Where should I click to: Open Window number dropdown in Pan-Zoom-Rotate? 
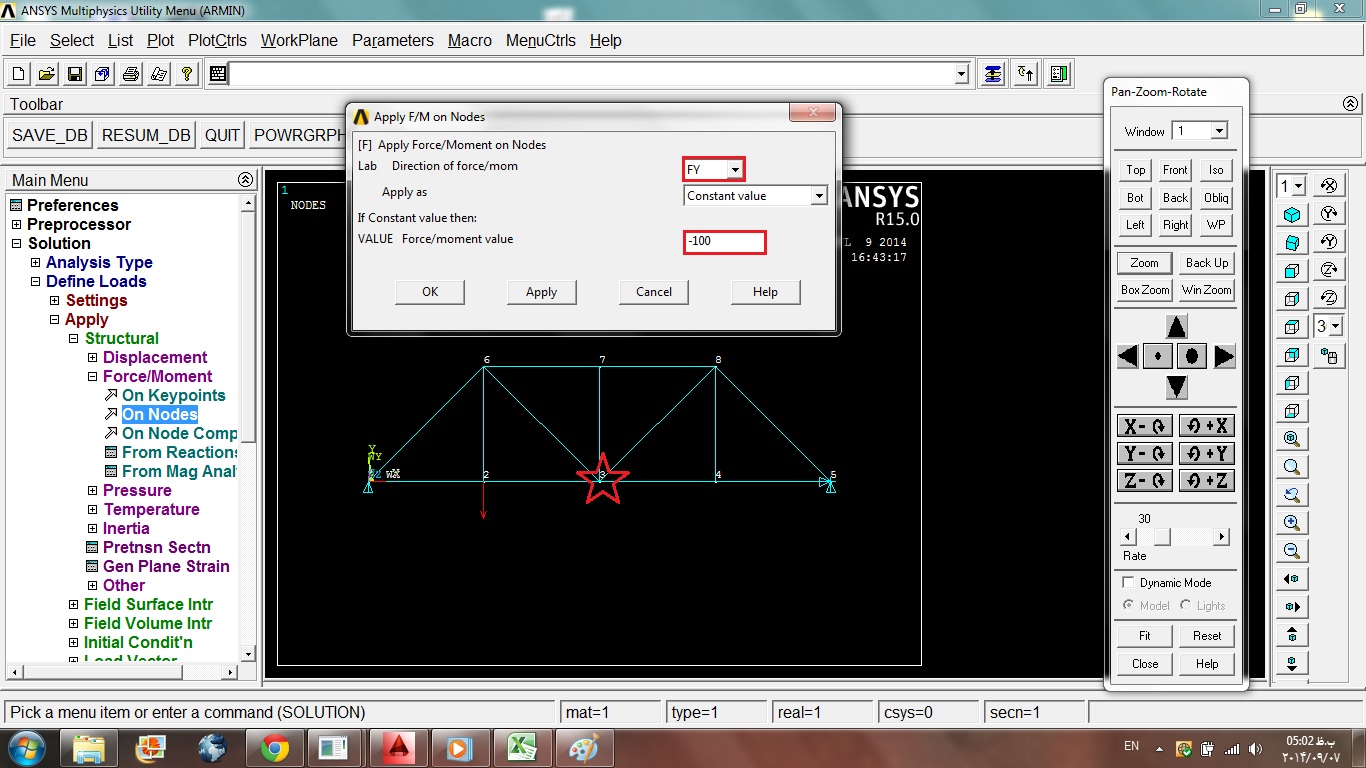click(1218, 131)
